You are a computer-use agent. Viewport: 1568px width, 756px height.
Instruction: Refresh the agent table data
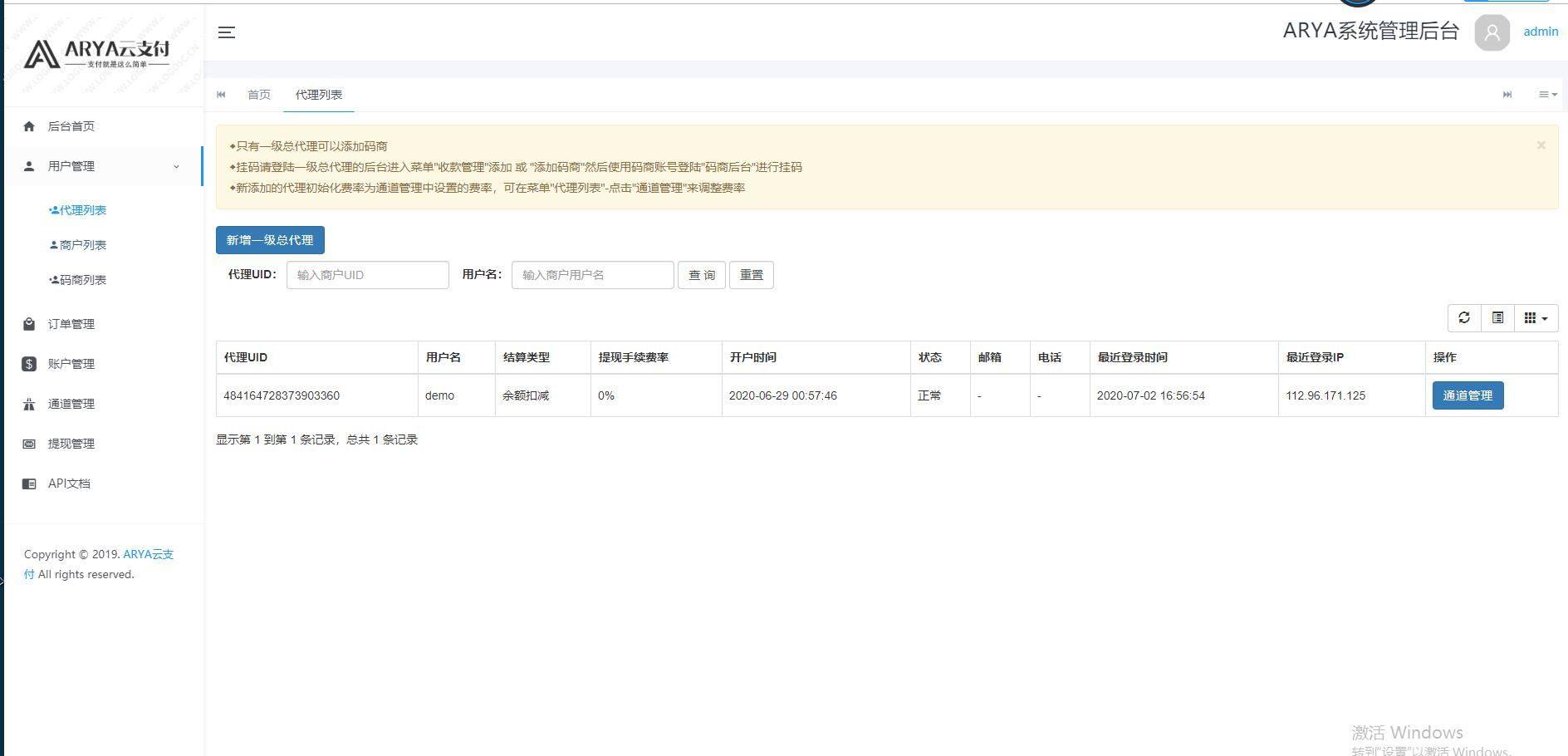(1464, 317)
